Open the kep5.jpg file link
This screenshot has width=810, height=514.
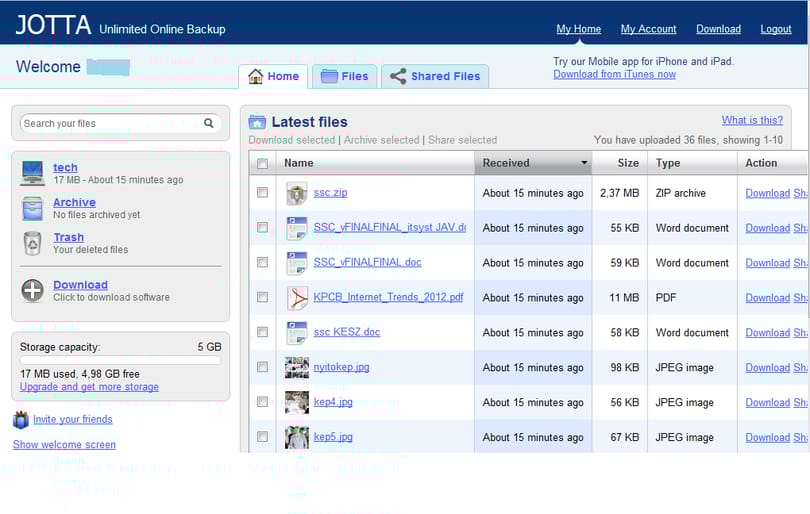tap(333, 437)
